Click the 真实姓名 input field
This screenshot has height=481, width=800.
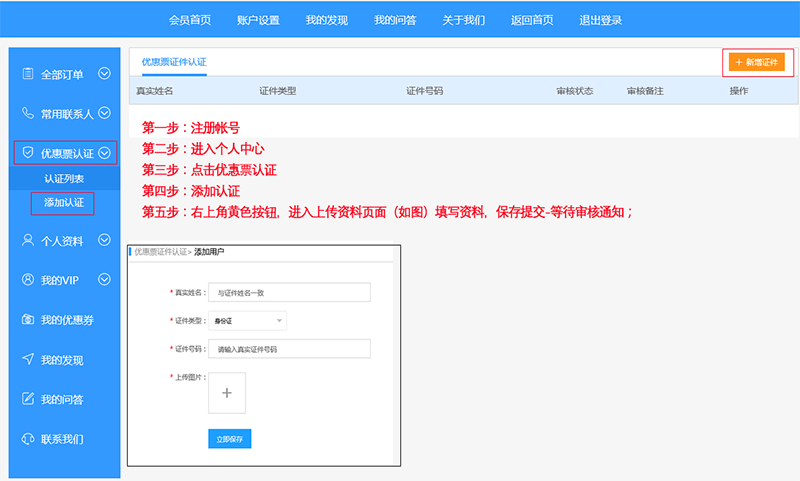289,293
